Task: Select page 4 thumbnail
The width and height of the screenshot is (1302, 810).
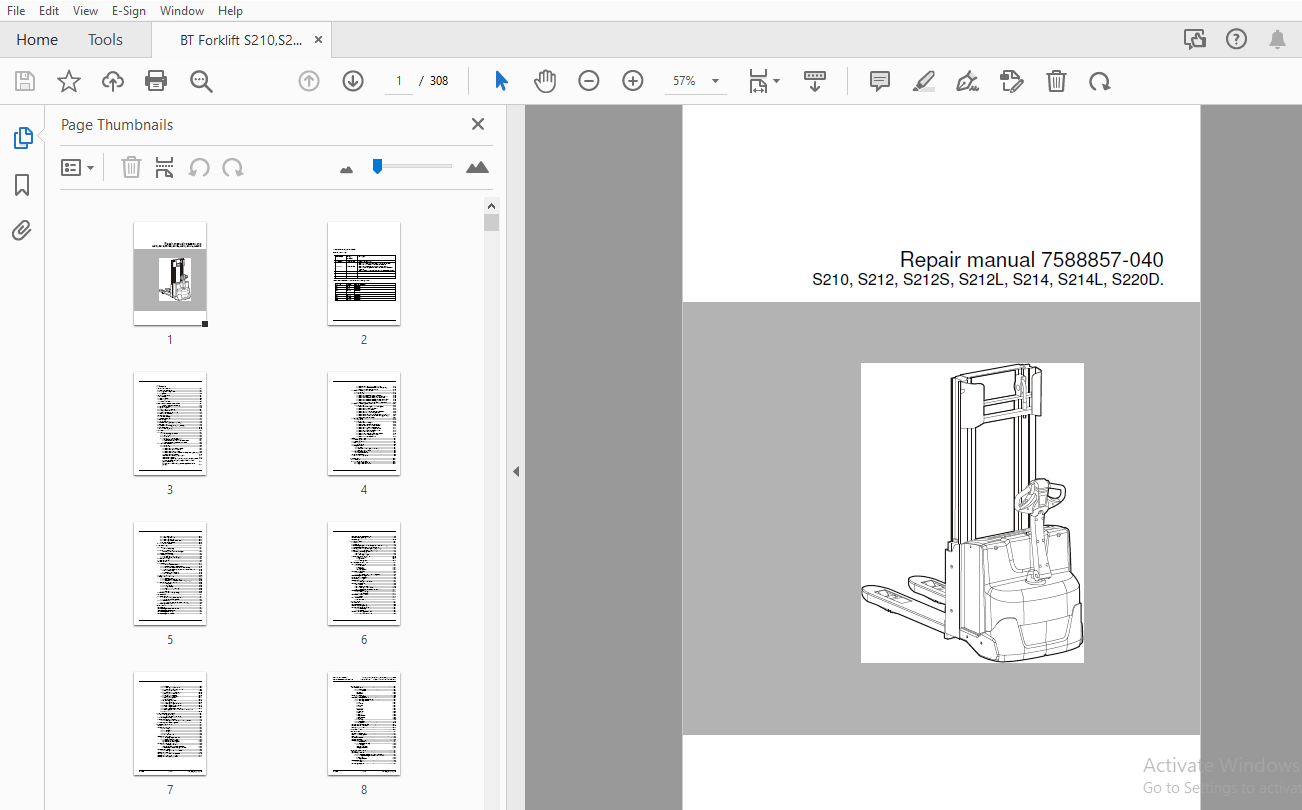Action: (364, 424)
